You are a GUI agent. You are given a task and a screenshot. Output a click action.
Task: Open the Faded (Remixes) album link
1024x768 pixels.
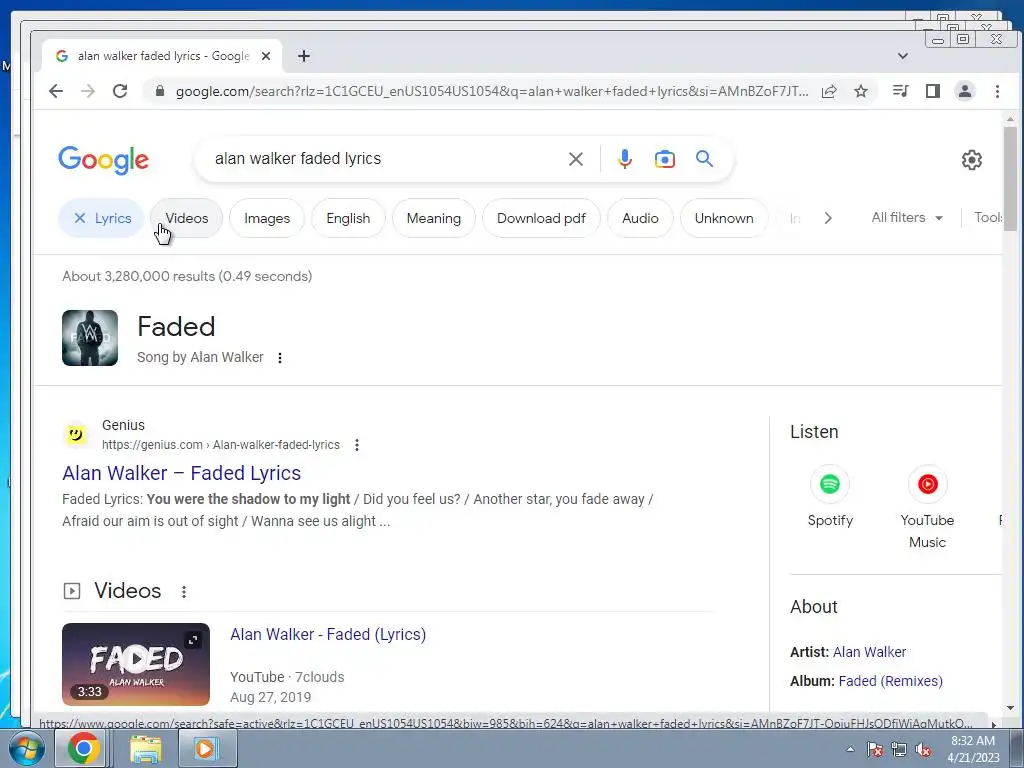891,680
